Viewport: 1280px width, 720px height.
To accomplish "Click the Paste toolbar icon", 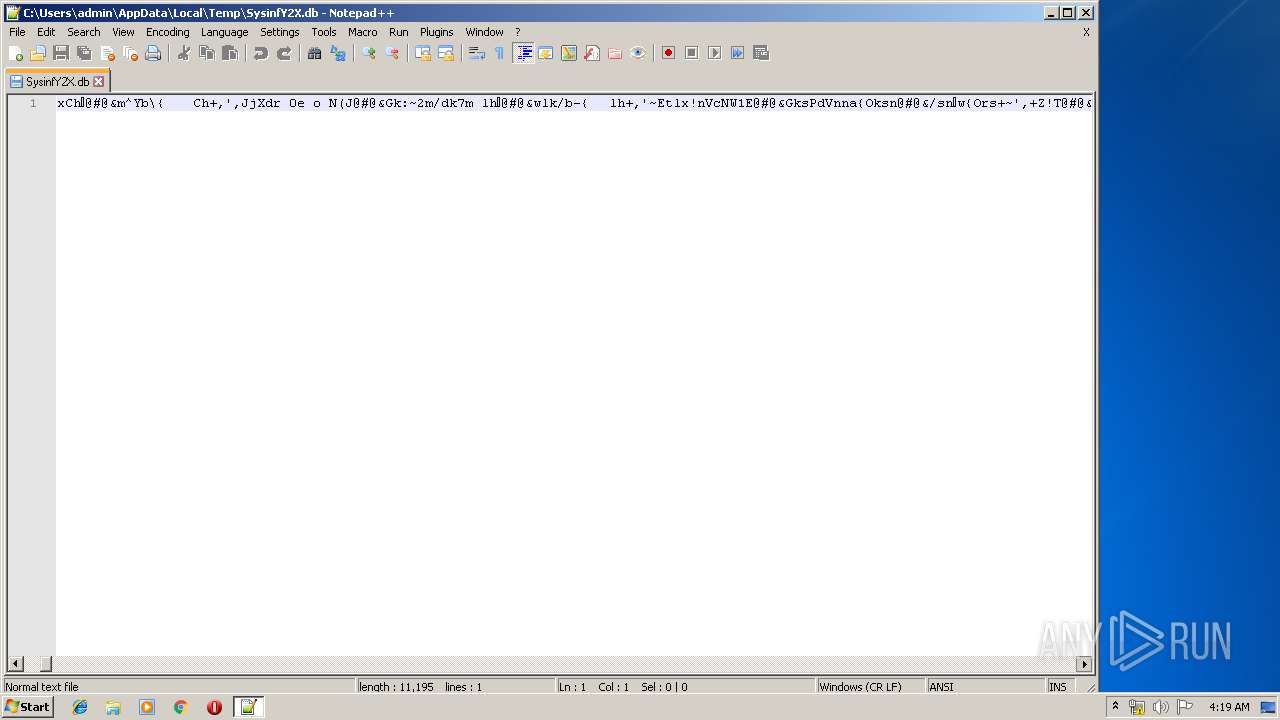I will click(x=230, y=53).
